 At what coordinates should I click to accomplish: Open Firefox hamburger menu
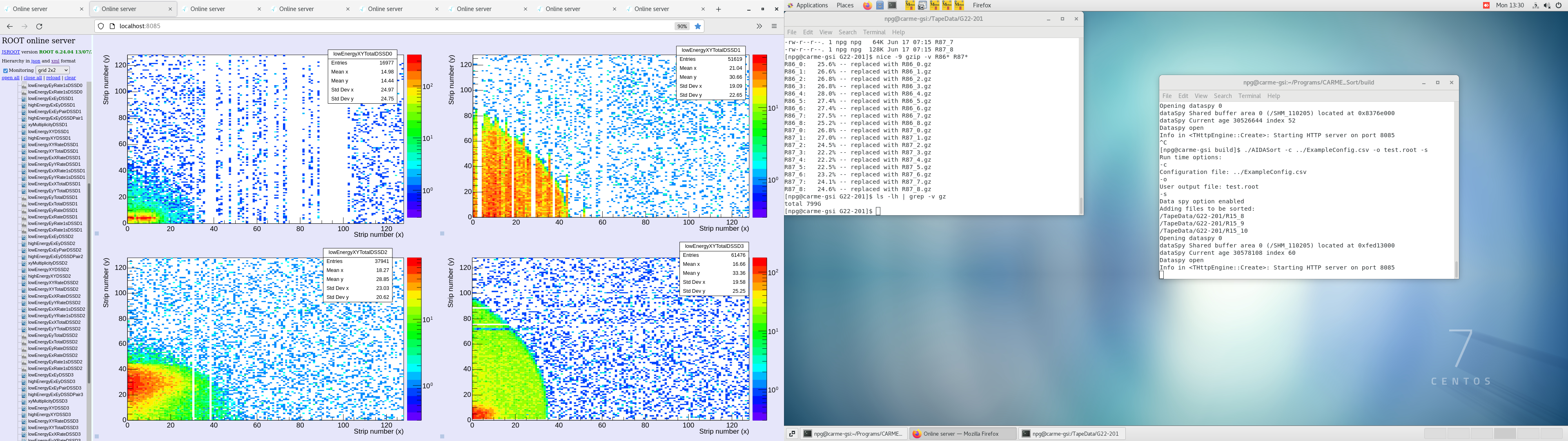click(774, 26)
